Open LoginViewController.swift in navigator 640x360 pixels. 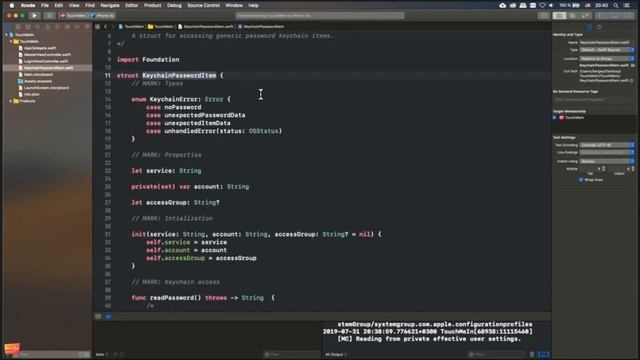click(x=46, y=61)
